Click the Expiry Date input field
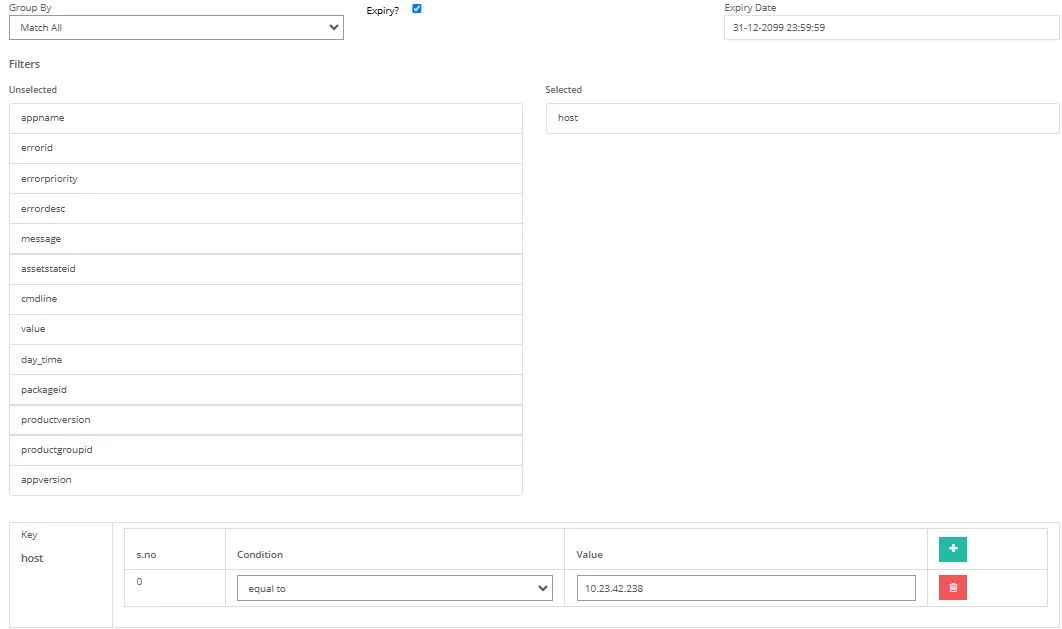 pos(891,28)
